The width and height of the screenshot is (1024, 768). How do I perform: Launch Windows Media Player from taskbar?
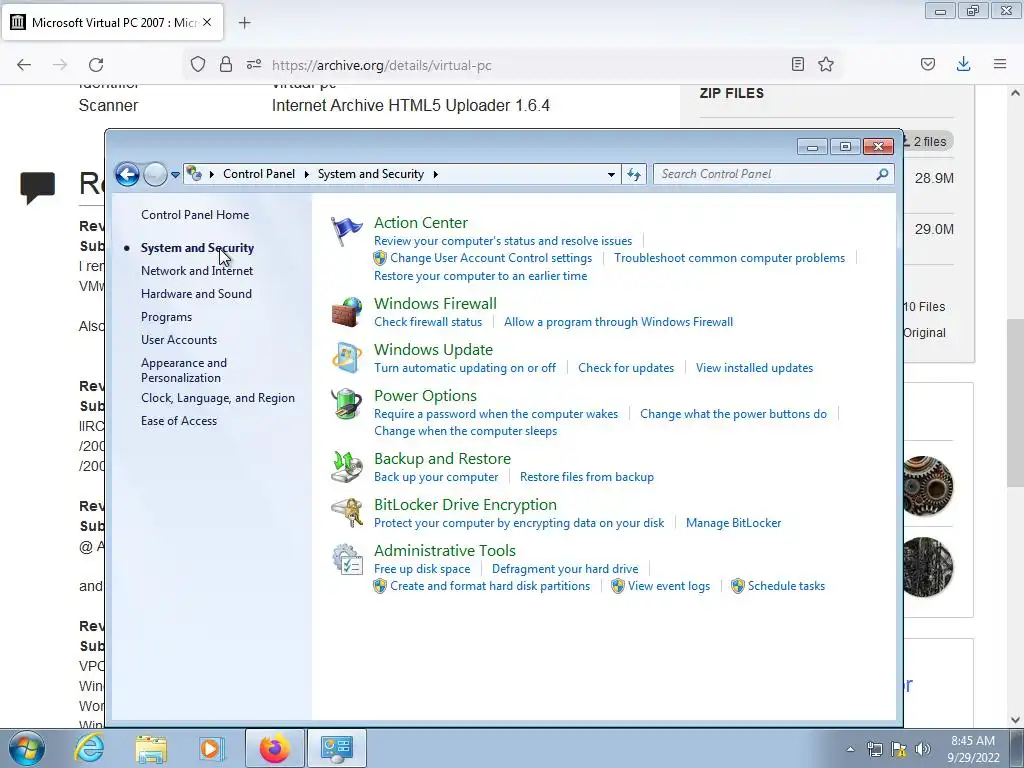[x=212, y=748]
